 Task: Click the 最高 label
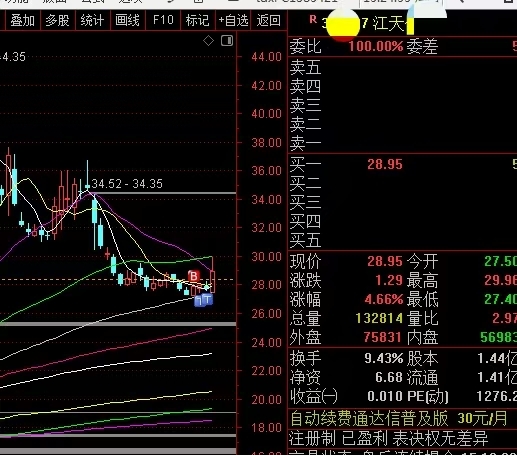[x=422, y=280]
